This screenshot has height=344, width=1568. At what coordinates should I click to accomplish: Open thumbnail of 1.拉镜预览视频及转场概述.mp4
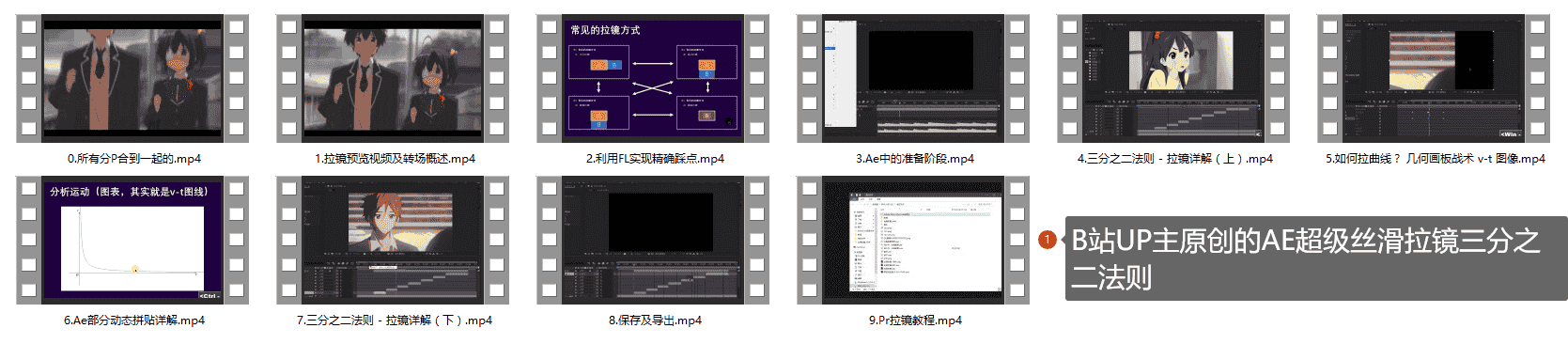coord(393,78)
